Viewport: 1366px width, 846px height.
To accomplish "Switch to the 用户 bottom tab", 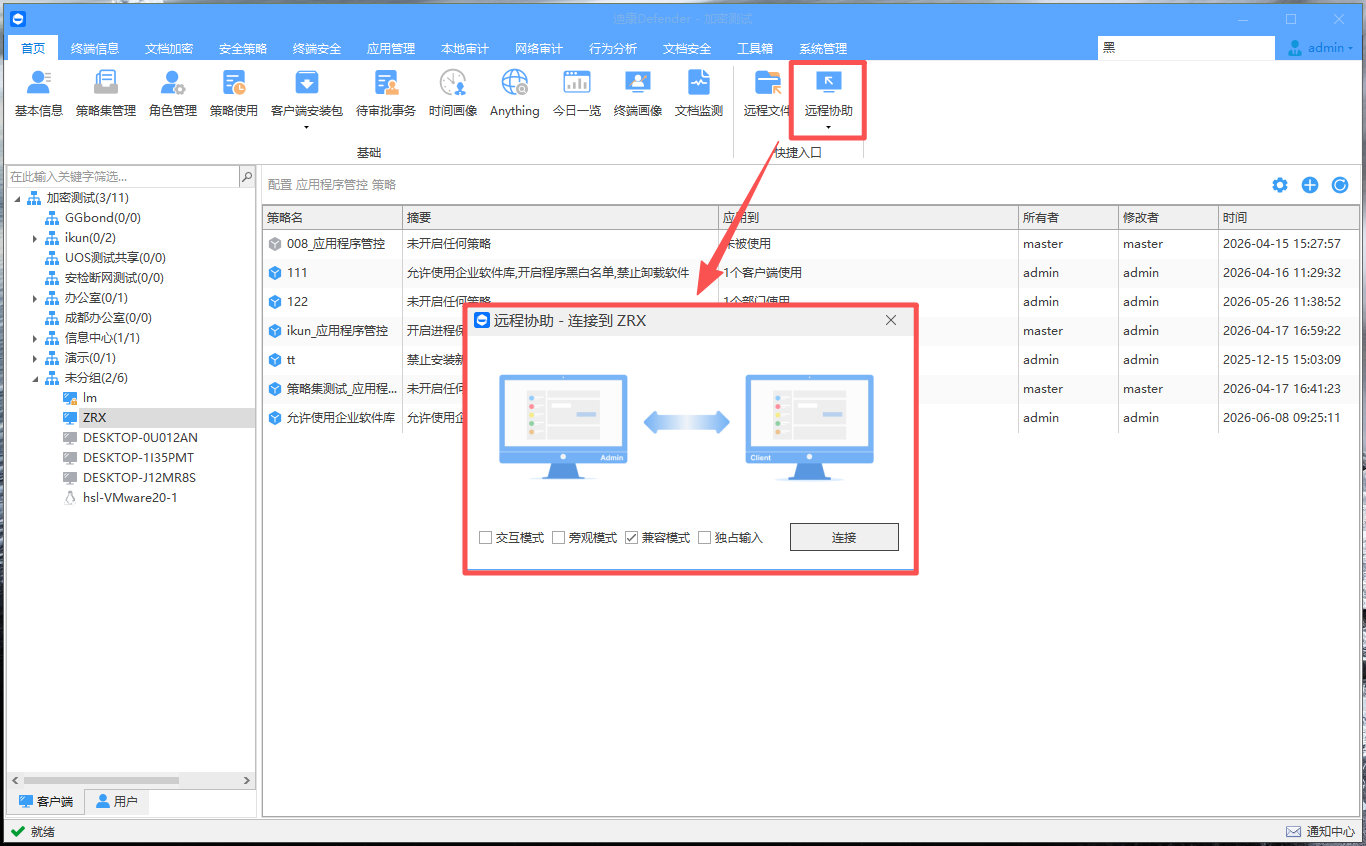I will click(116, 801).
